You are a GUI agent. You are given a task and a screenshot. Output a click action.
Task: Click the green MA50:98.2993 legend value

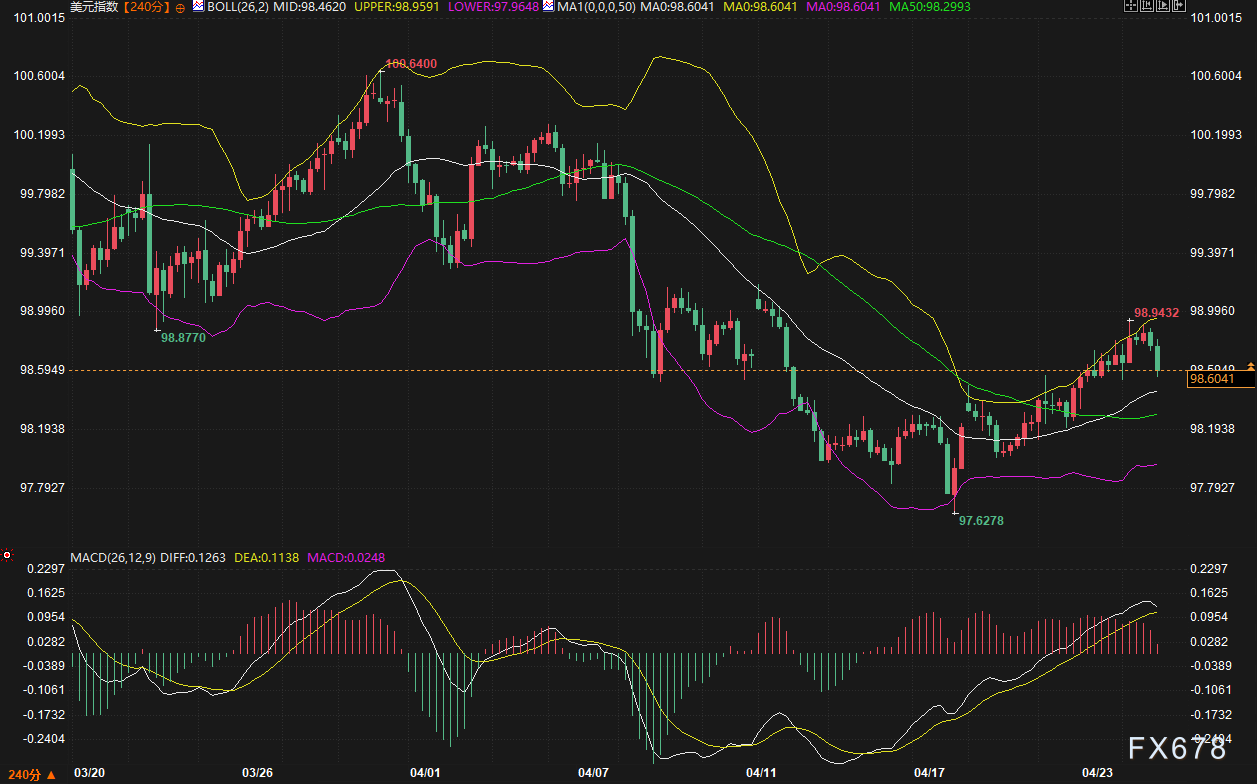pyautogui.click(x=934, y=7)
